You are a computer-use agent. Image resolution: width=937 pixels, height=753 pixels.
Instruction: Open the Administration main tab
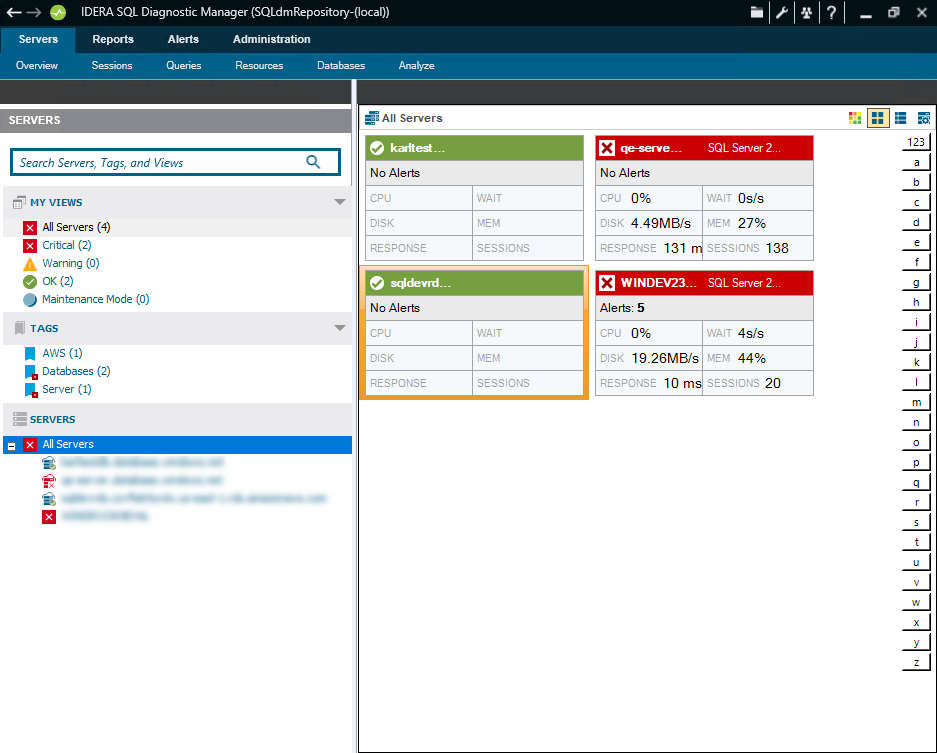271,39
